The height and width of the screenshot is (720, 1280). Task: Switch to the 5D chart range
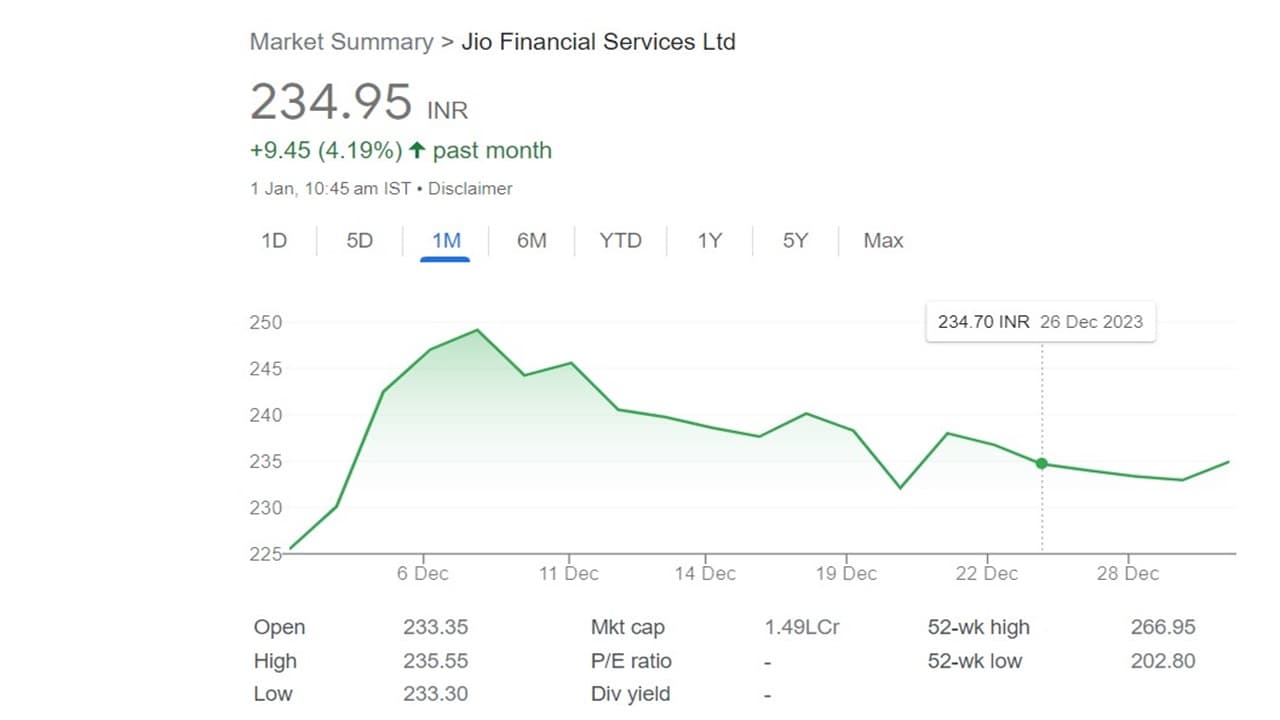(x=359, y=241)
